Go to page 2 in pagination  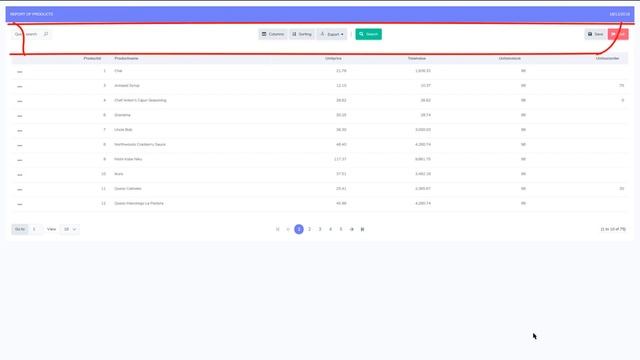[x=309, y=229]
